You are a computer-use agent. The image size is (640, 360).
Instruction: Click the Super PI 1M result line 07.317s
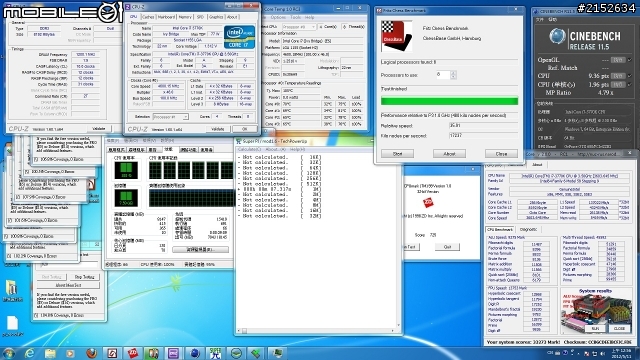point(281,189)
